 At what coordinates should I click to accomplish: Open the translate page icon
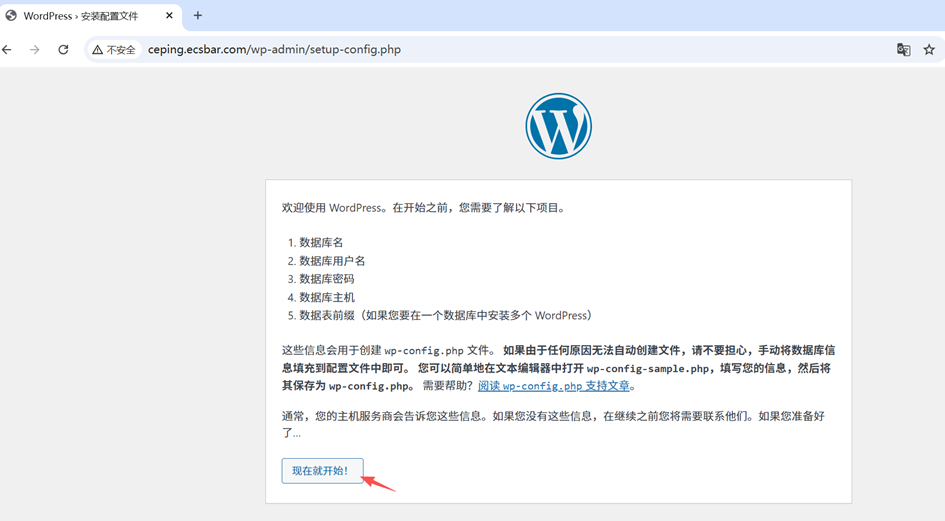click(903, 49)
